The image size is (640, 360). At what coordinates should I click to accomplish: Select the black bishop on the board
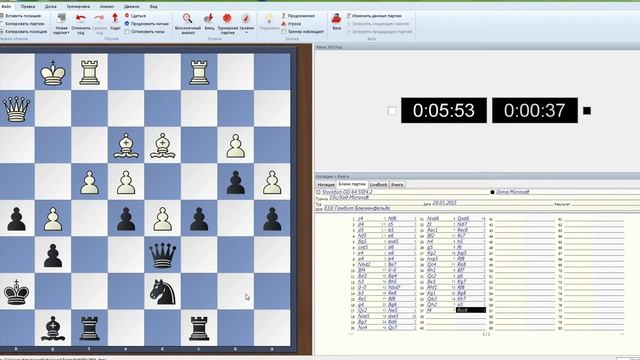(x=53, y=328)
